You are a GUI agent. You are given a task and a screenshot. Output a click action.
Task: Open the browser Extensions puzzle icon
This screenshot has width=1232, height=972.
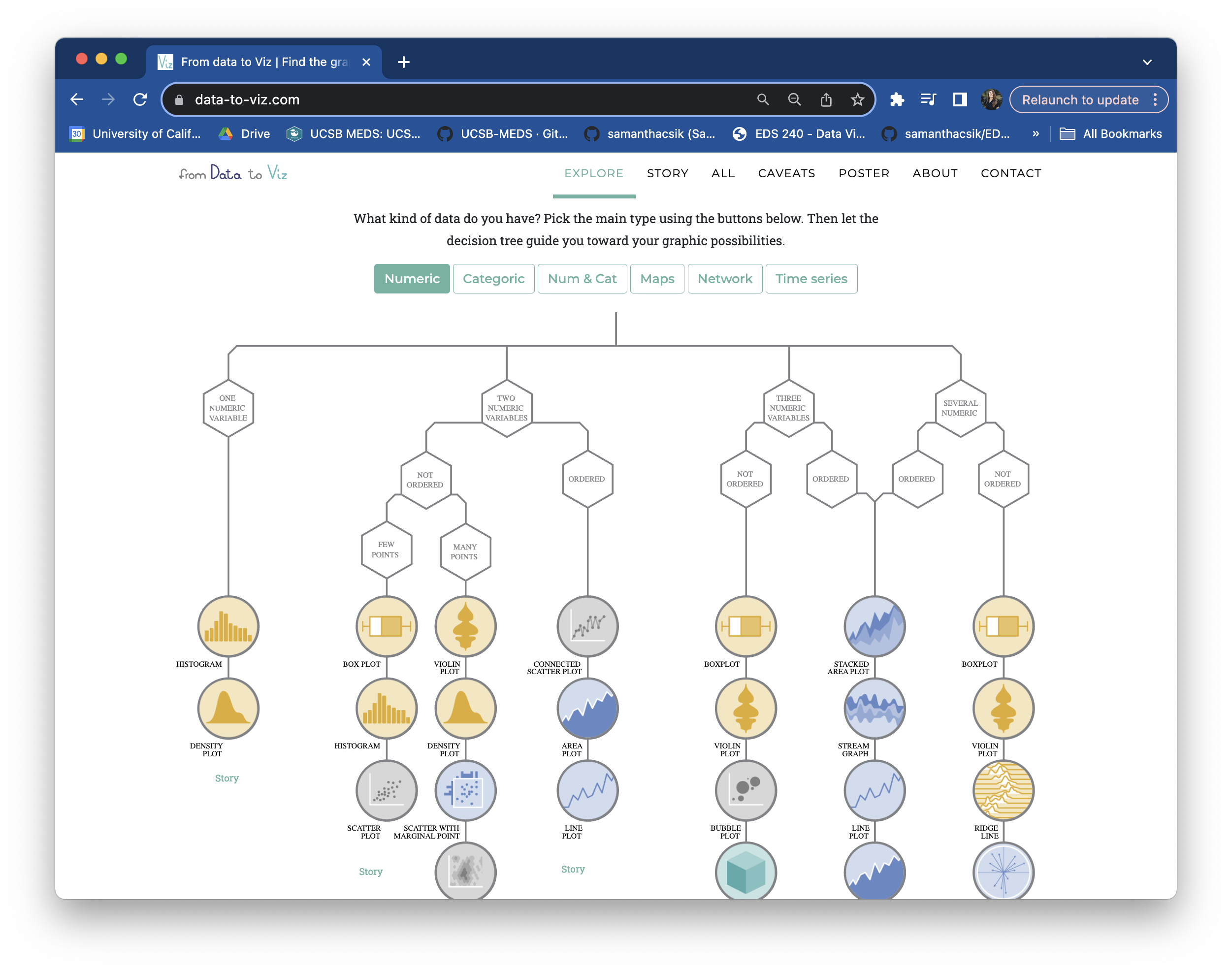coord(897,100)
